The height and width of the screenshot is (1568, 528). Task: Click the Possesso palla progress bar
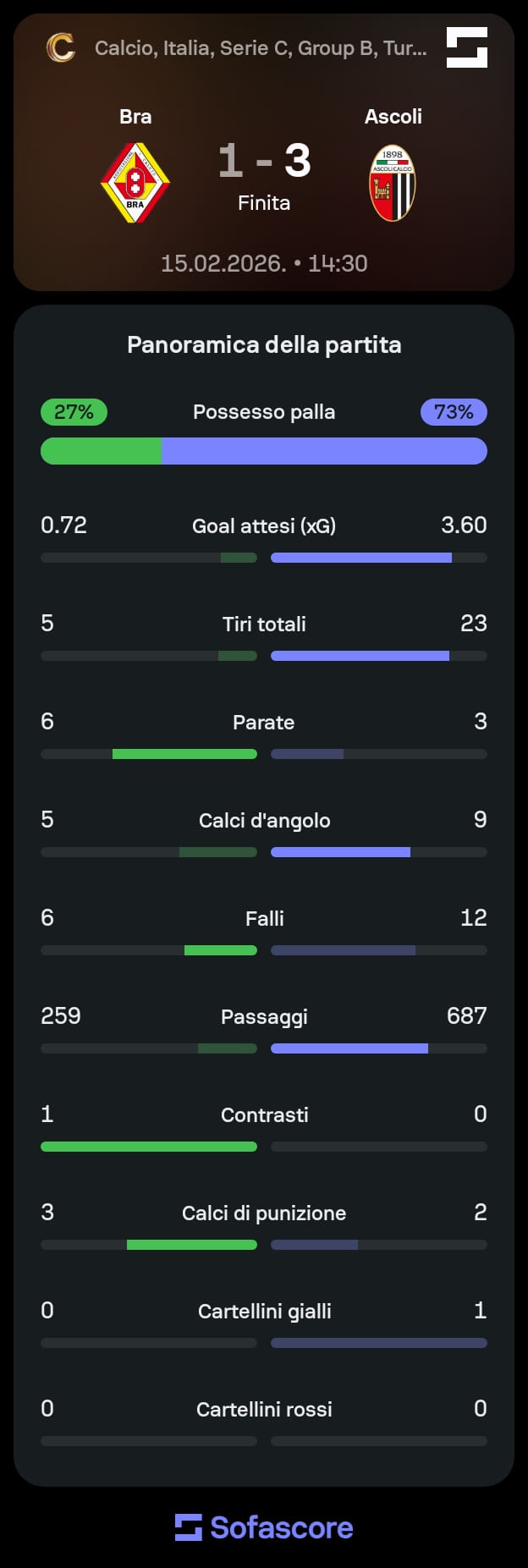click(x=264, y=451)
